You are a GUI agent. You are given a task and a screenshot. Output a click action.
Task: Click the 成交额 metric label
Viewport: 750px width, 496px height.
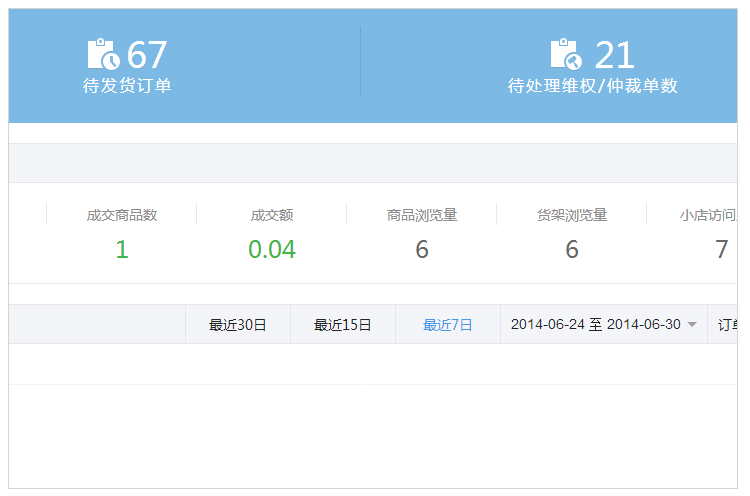(x=272, y=215)
